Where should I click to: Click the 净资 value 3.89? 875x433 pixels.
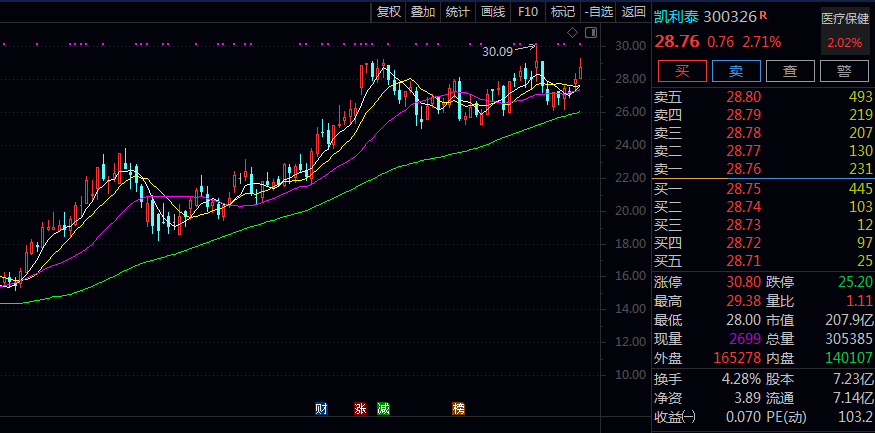click(x=747, y=398)
